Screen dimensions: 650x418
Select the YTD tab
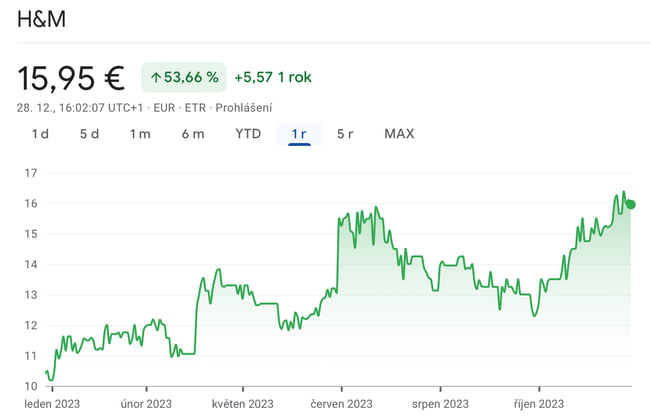point(248,134)
